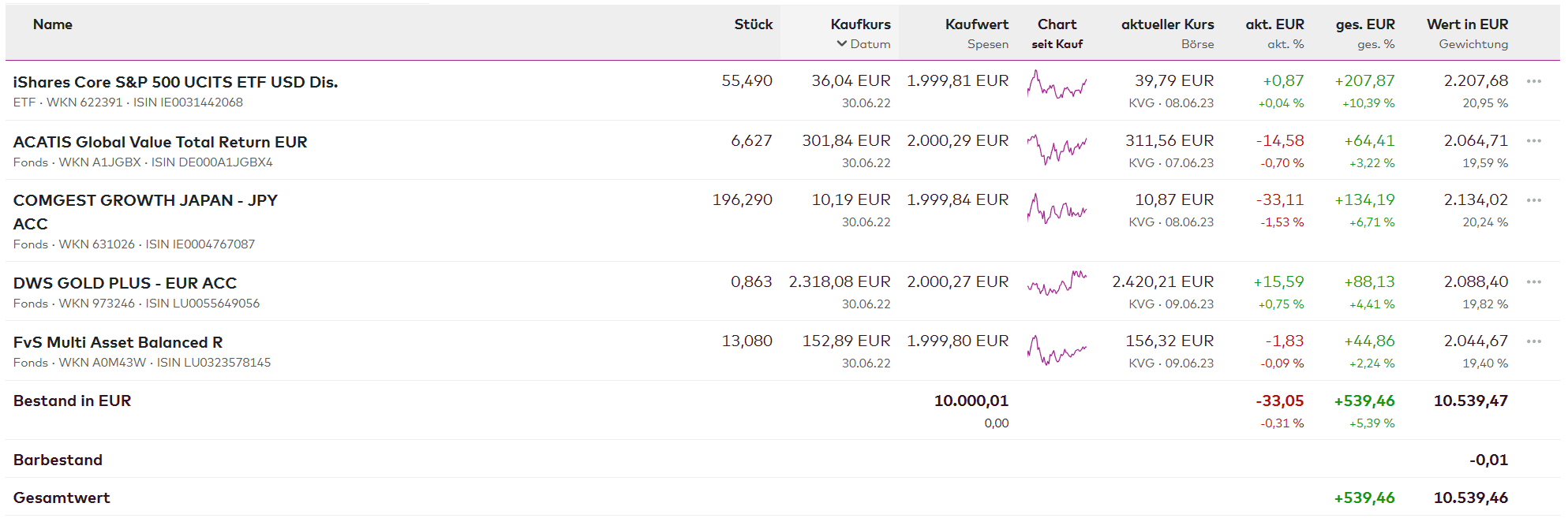This screenshot has height=518, width=1568.
Task: Open options menu for FvS Multi Asset Balanced
Action: [1533, 341]
